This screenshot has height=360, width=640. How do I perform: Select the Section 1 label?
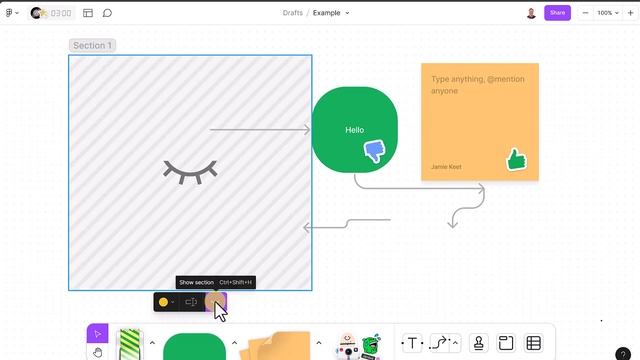click(x=92, y=45)
